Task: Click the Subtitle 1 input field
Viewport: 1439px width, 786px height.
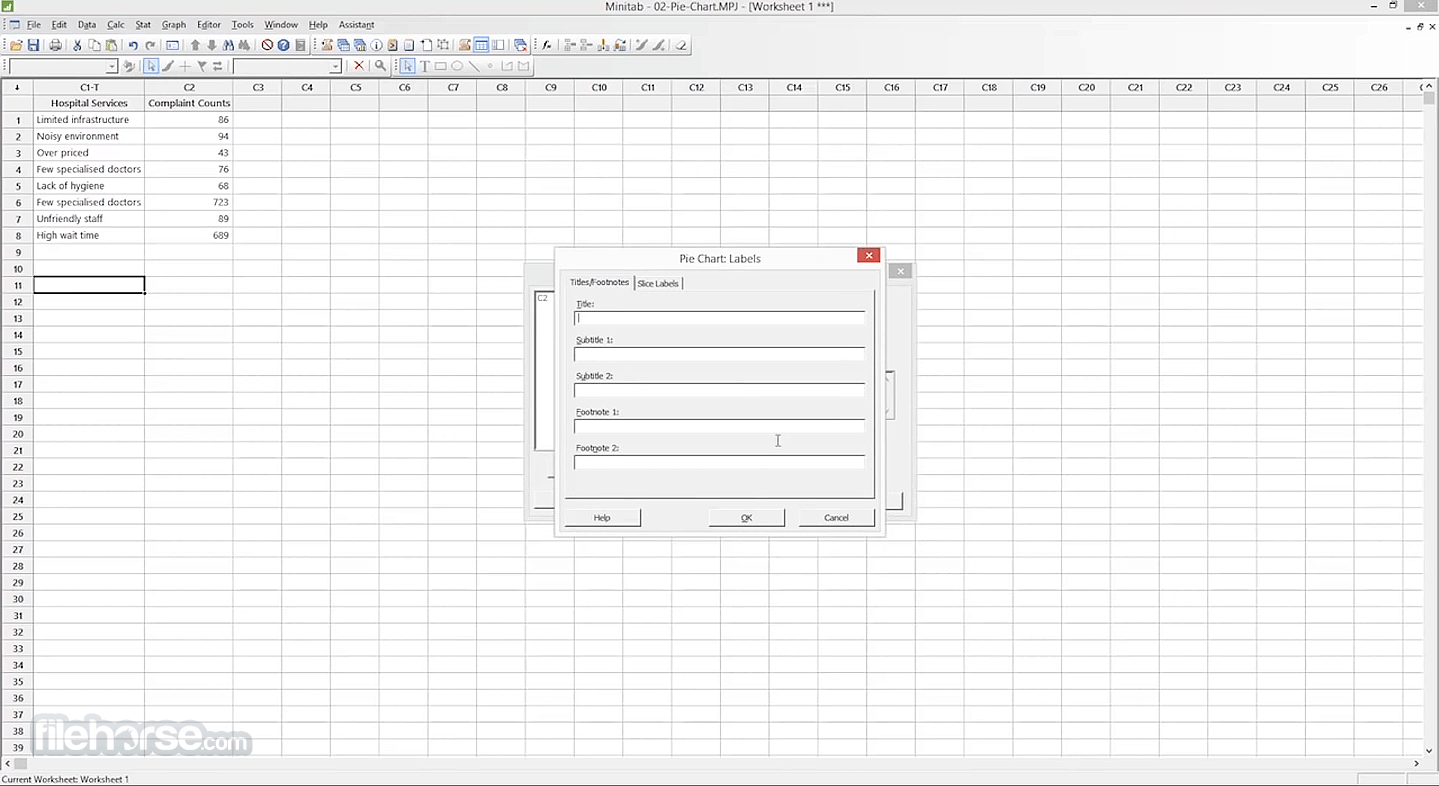Action: point(719,354)
